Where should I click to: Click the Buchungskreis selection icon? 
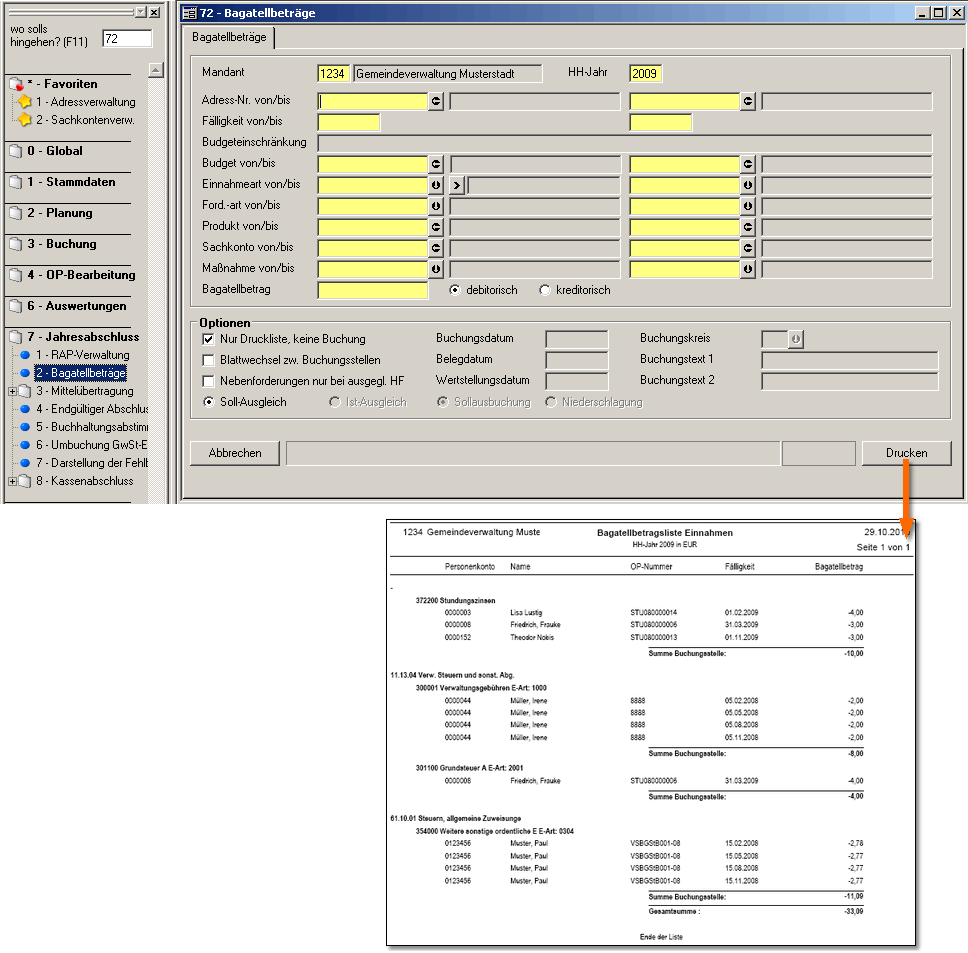(795, 339)
